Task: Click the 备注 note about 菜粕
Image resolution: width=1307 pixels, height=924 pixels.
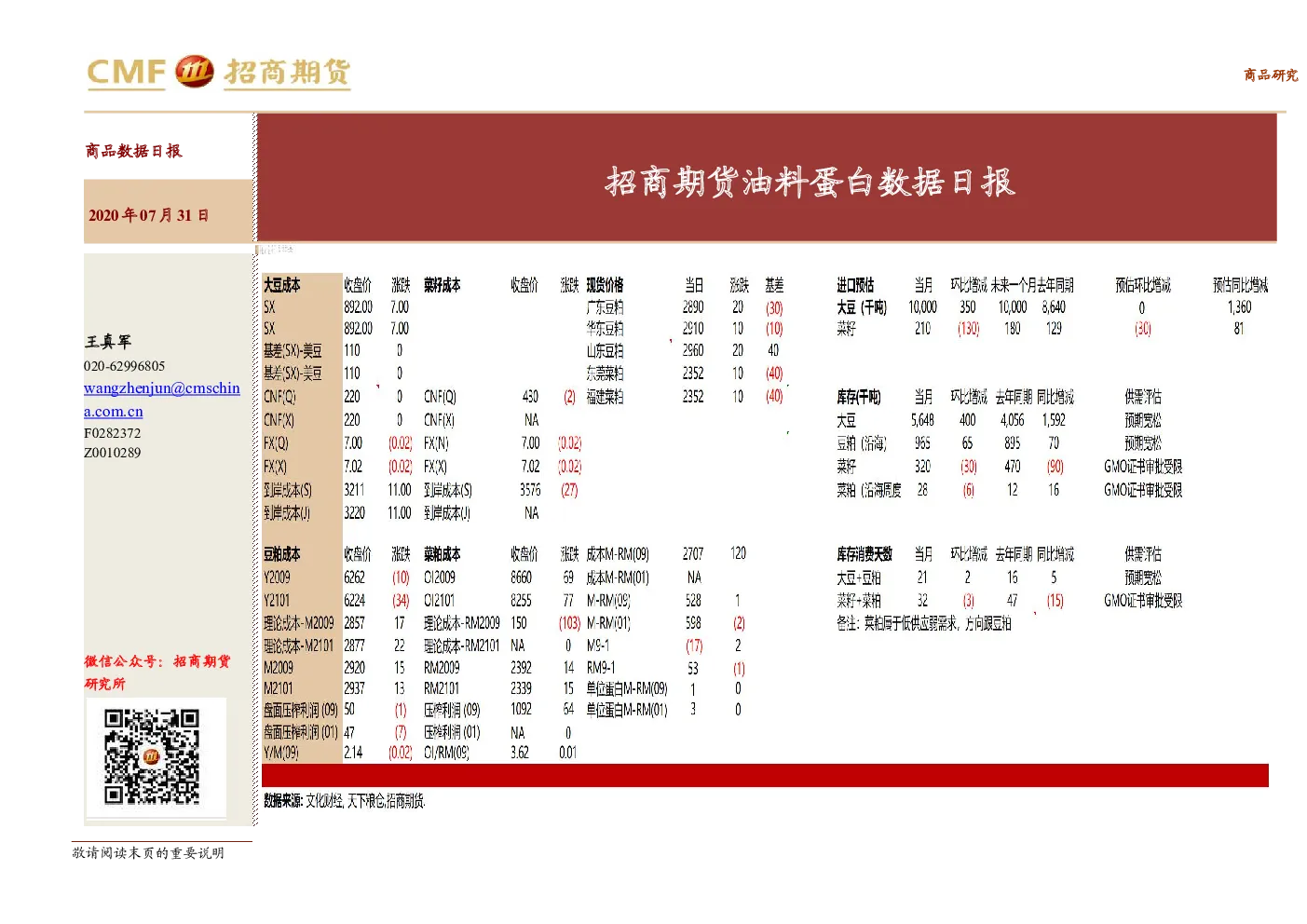Action: tap(924, 623)
